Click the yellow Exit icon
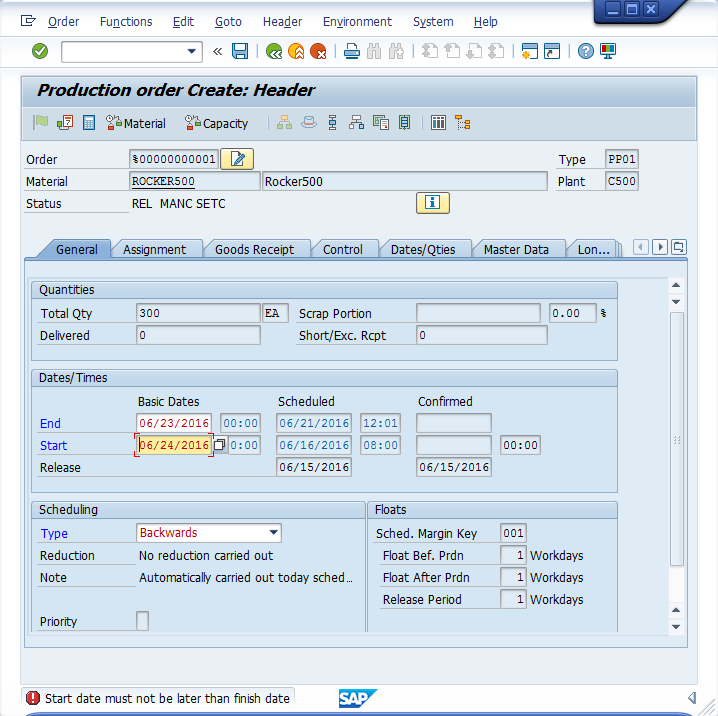Viewport: 718px width, 716px height. pyautogui.click(x=296, y=51)
